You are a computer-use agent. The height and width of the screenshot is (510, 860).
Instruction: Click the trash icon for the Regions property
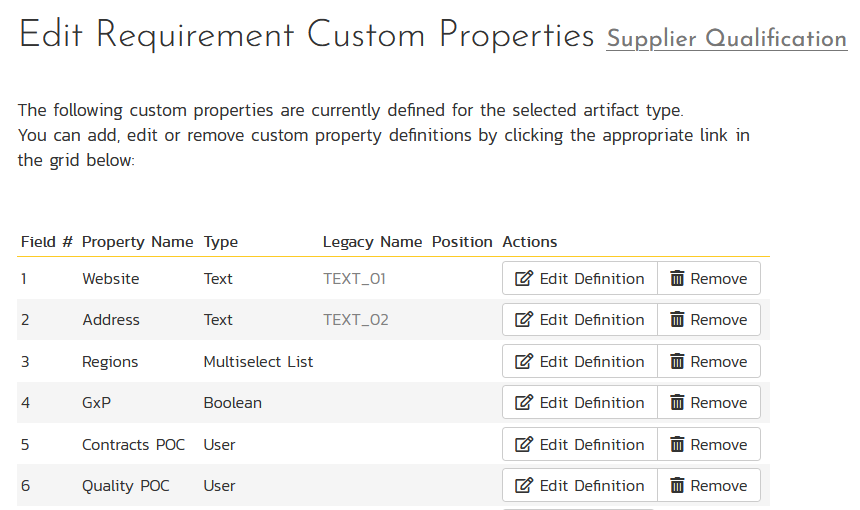tap(677, 362)
